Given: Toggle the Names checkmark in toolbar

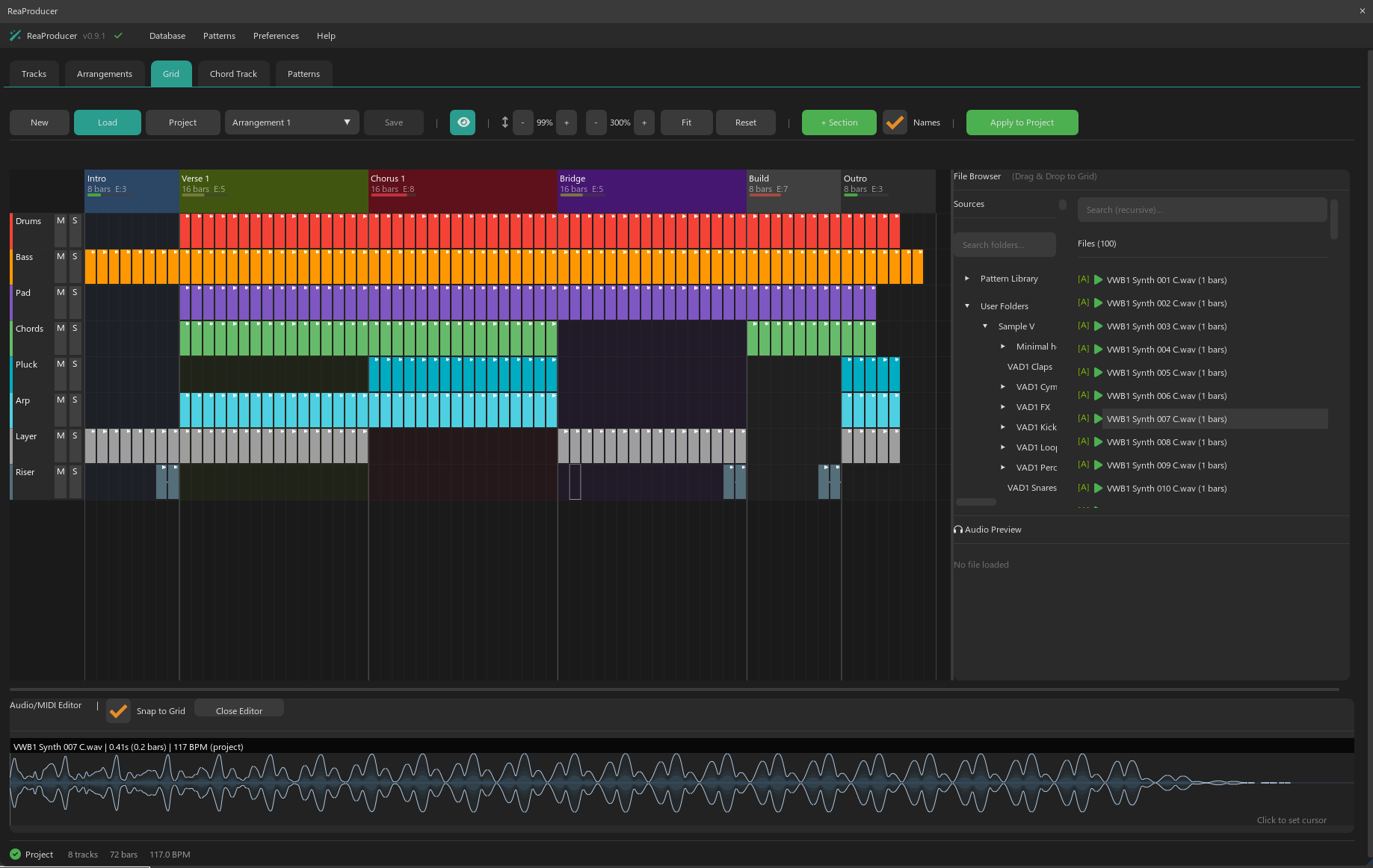Looking at the screenshot, I should [x=894, y=122].
